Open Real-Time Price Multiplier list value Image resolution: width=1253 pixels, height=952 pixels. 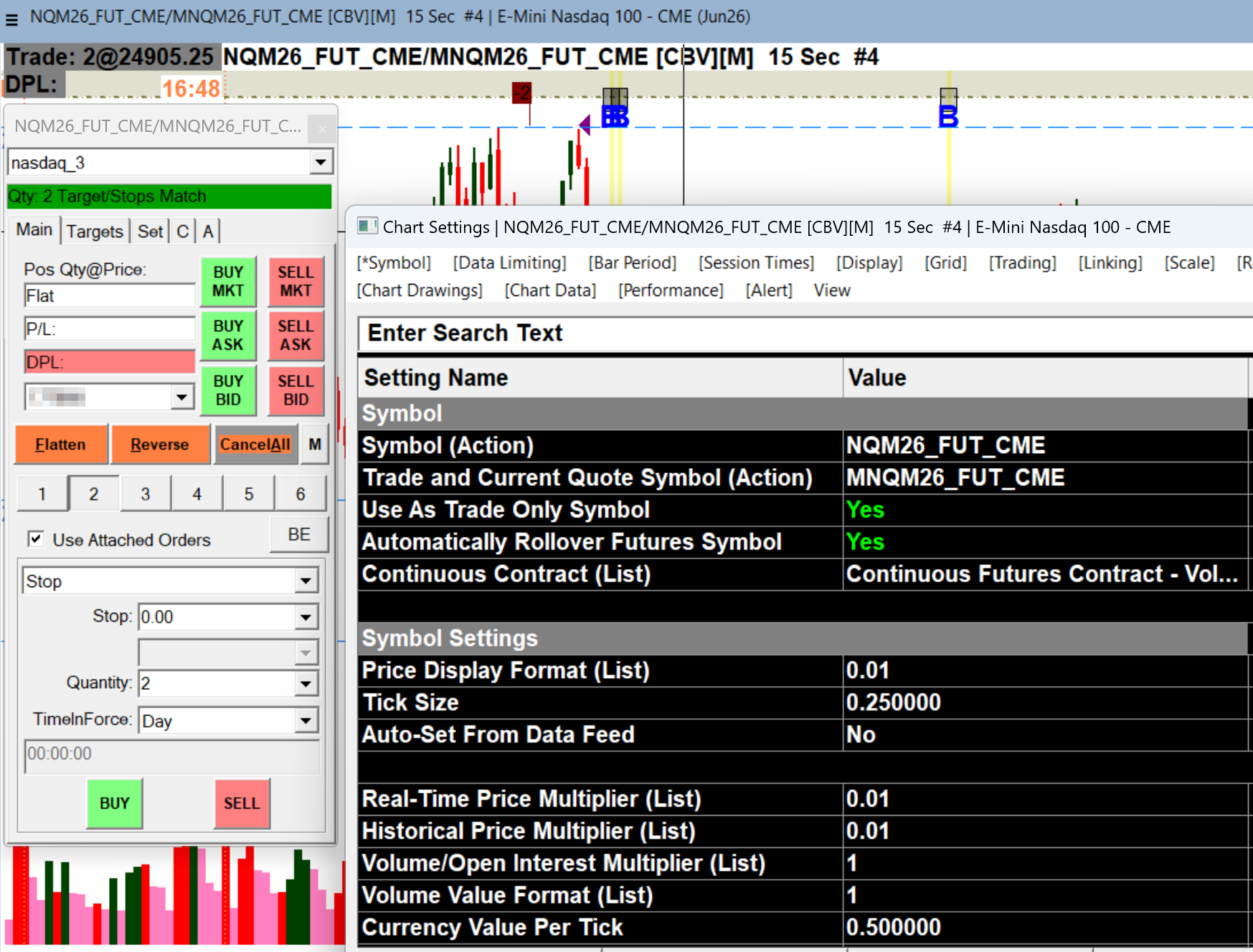pos(1046,799)
